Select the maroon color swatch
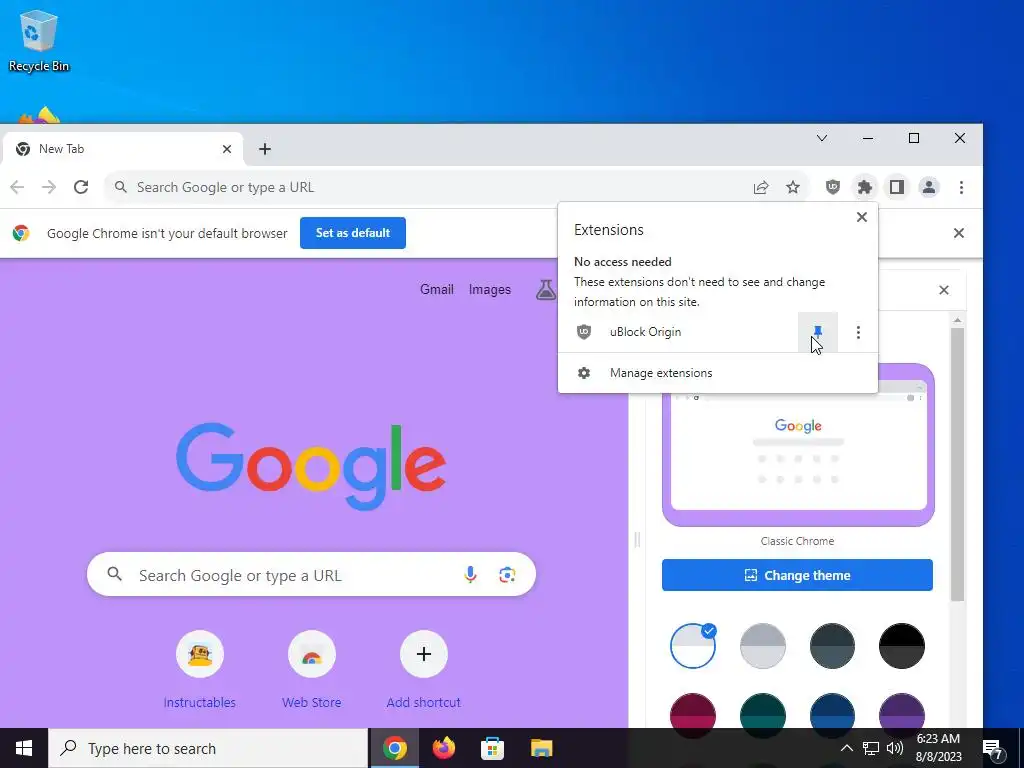The width and height of the screenshot is (1024, 768). pos(693,713)
